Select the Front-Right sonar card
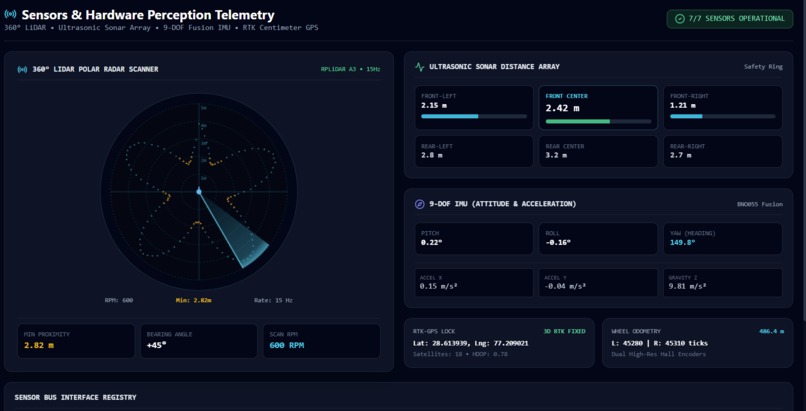 click(723, 107)
